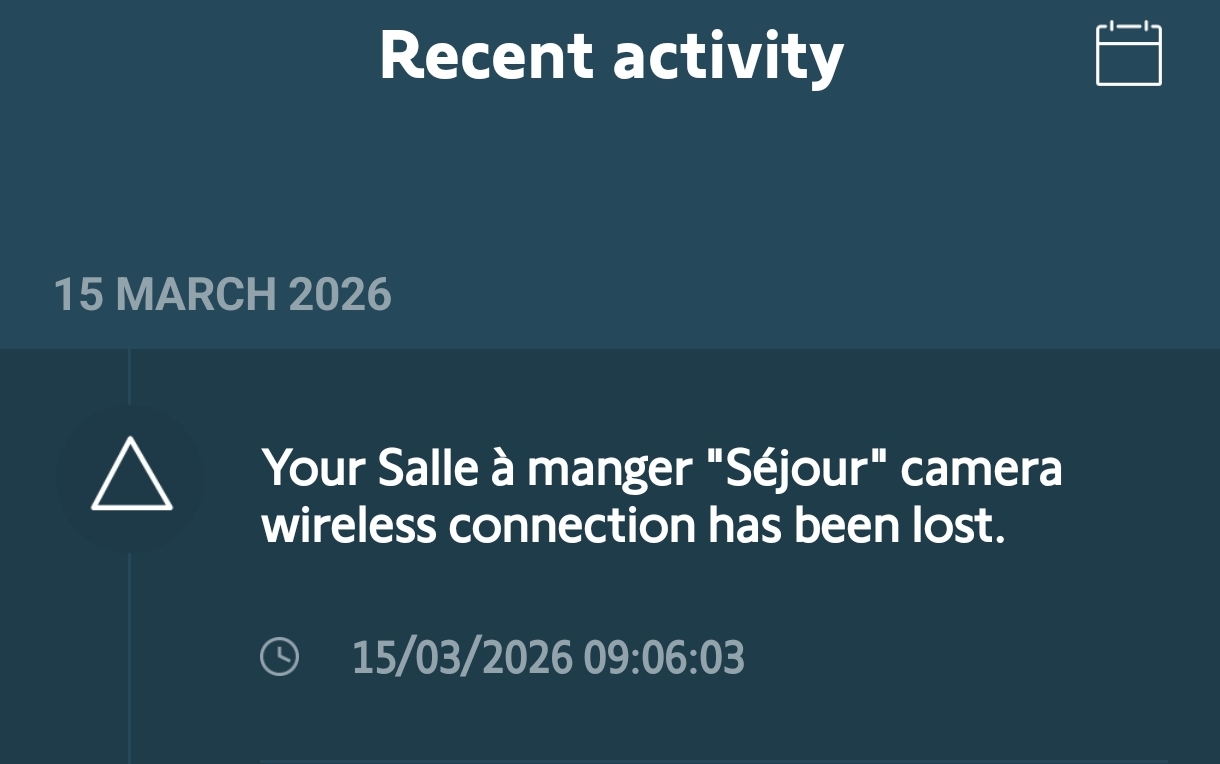Click the divider line under the timestamp
Viewport: 1220px width, 764px height.
tap(712, 761)
